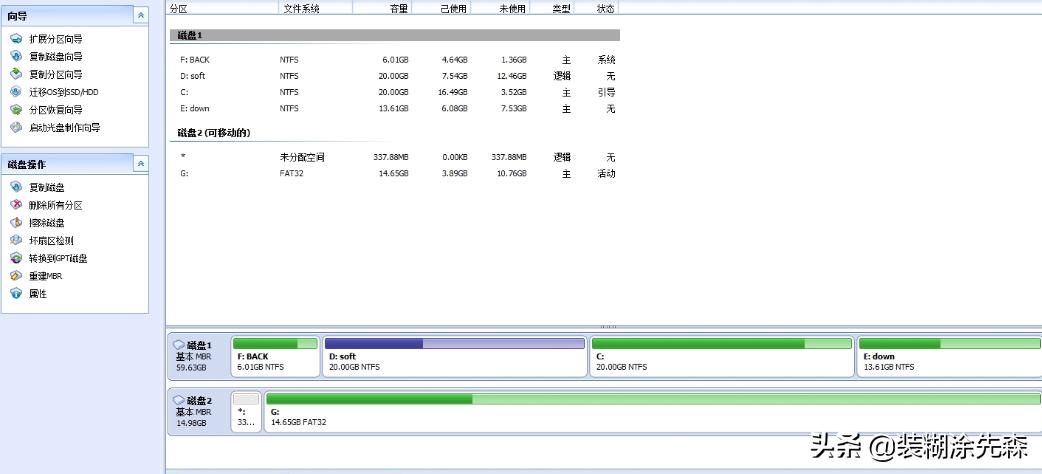Click the Partition Copy Wizard (复制分区向导) icon
This screenshot has height=474, width=1042.
click(16, 74)
